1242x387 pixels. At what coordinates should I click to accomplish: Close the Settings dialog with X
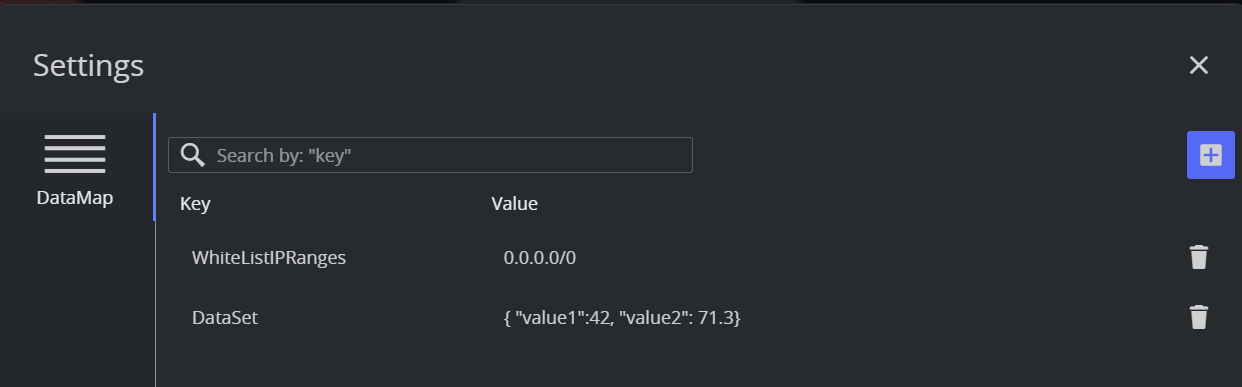click(x=1199, y=65)
